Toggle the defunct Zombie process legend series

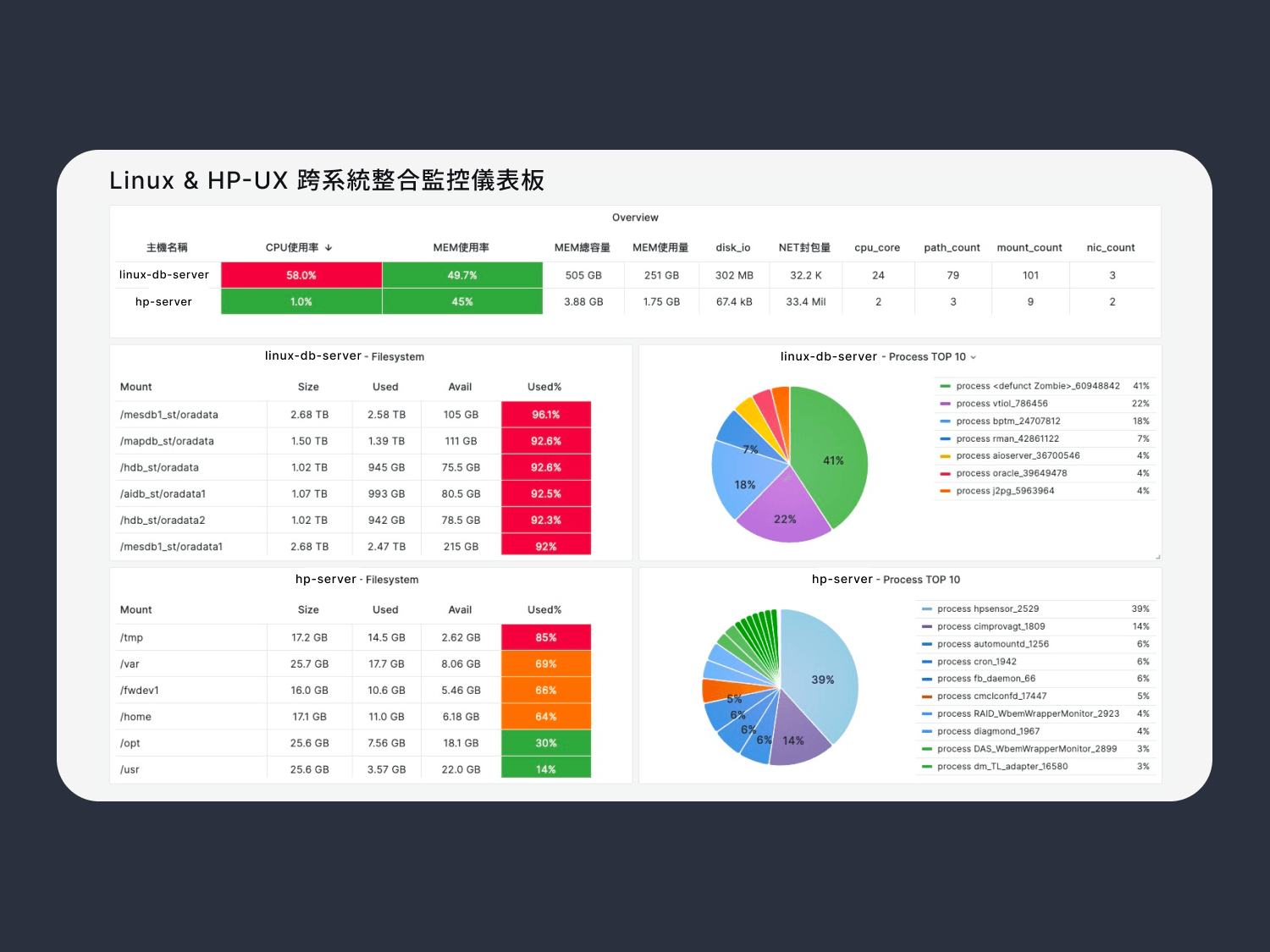click(x=1037, y=386)
